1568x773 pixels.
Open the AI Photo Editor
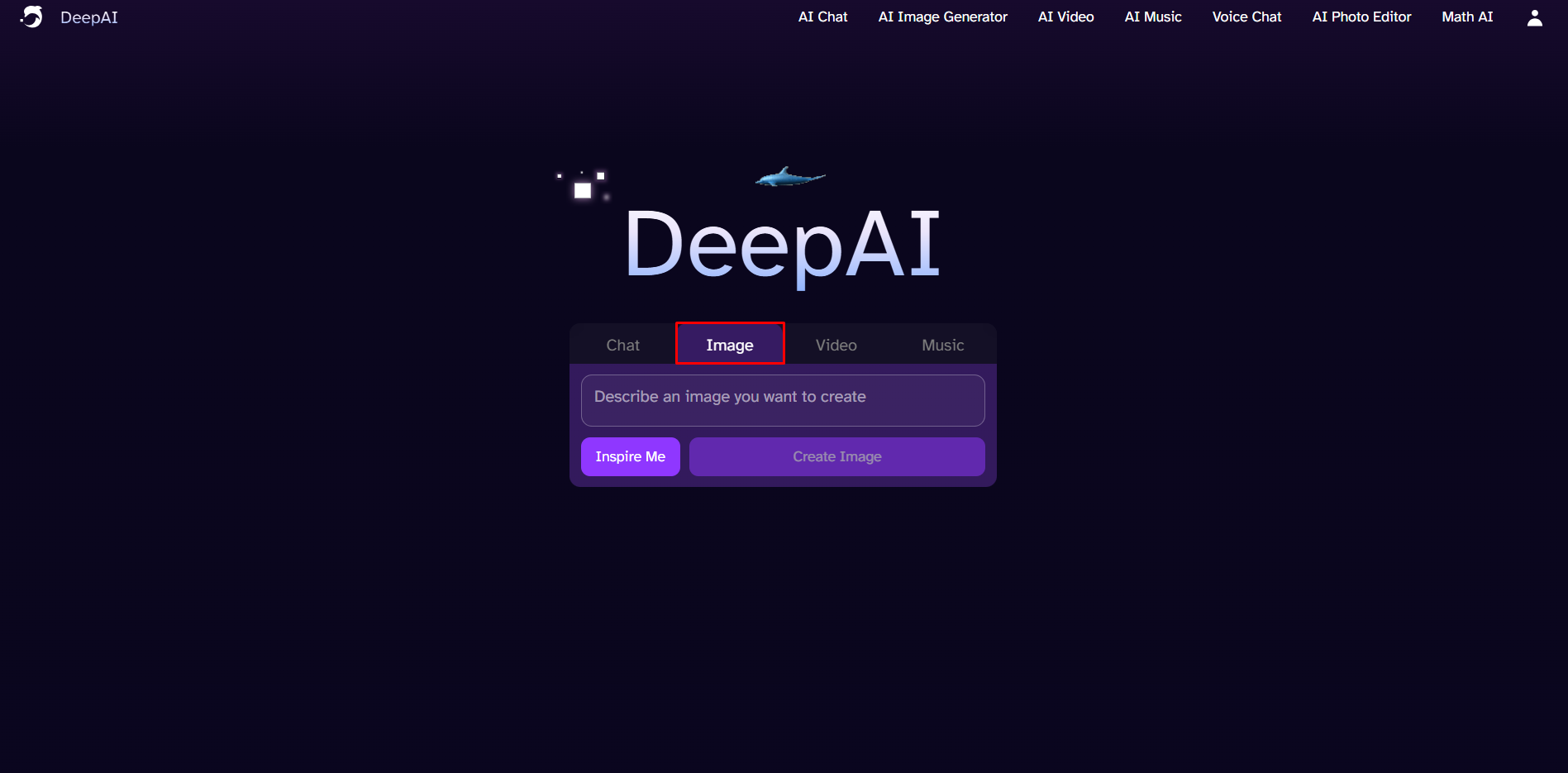(x=1361, y=17)
